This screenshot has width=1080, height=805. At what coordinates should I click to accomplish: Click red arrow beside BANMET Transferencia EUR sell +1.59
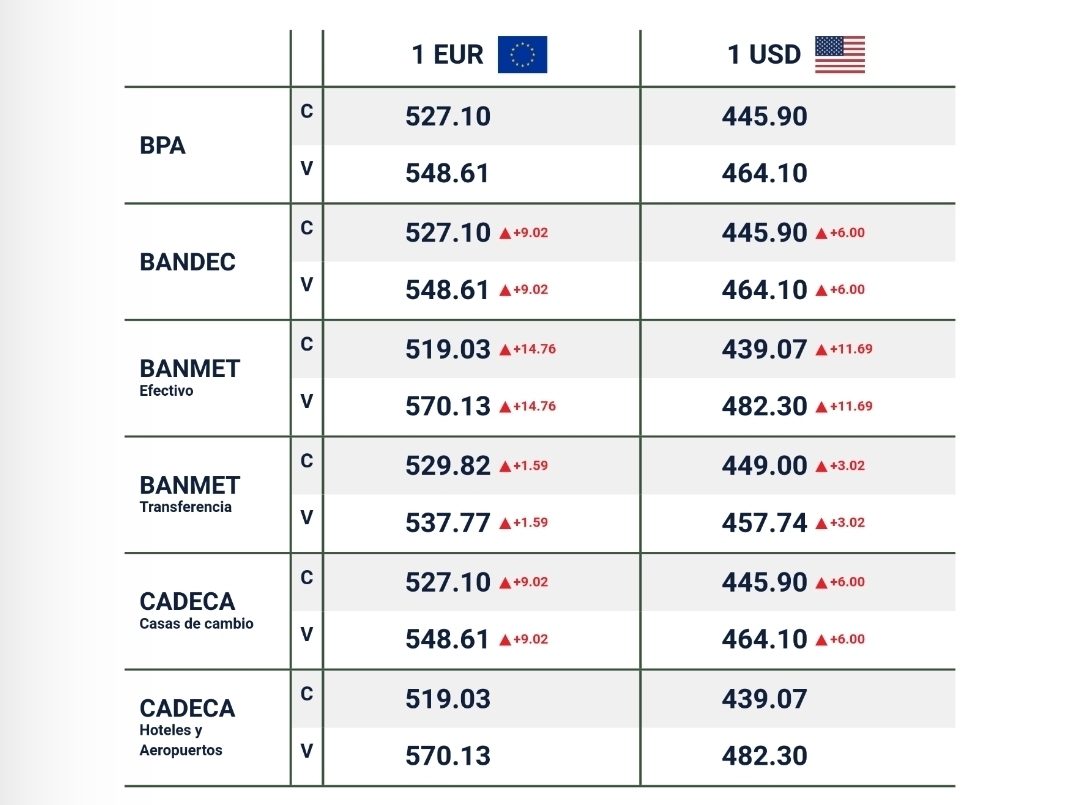click(x=505, y=523)
